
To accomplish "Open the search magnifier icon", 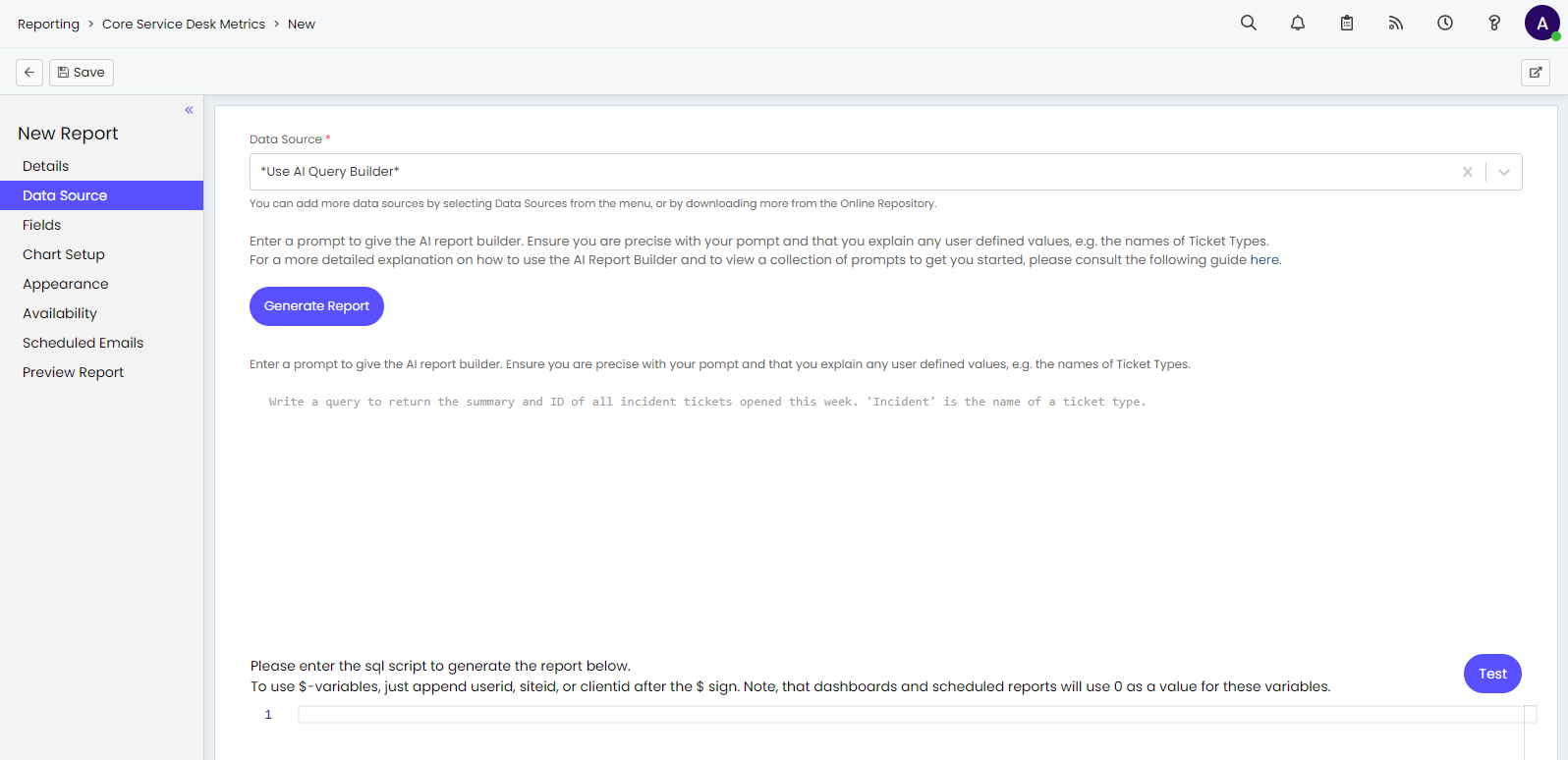I will pos(1249,23).
